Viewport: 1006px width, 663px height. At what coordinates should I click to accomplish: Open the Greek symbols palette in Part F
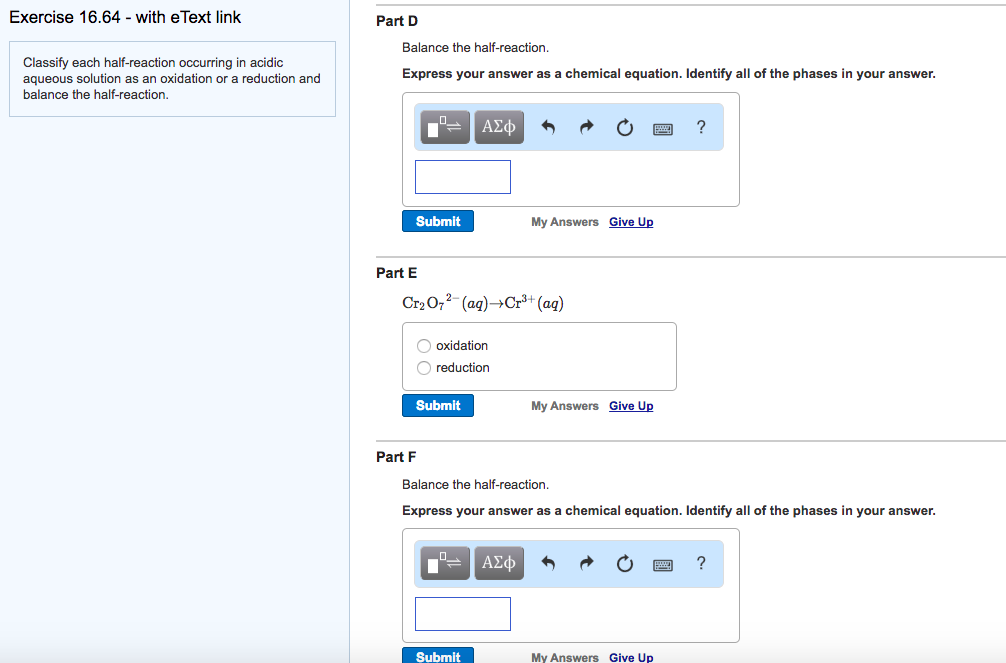pos(498,563)
